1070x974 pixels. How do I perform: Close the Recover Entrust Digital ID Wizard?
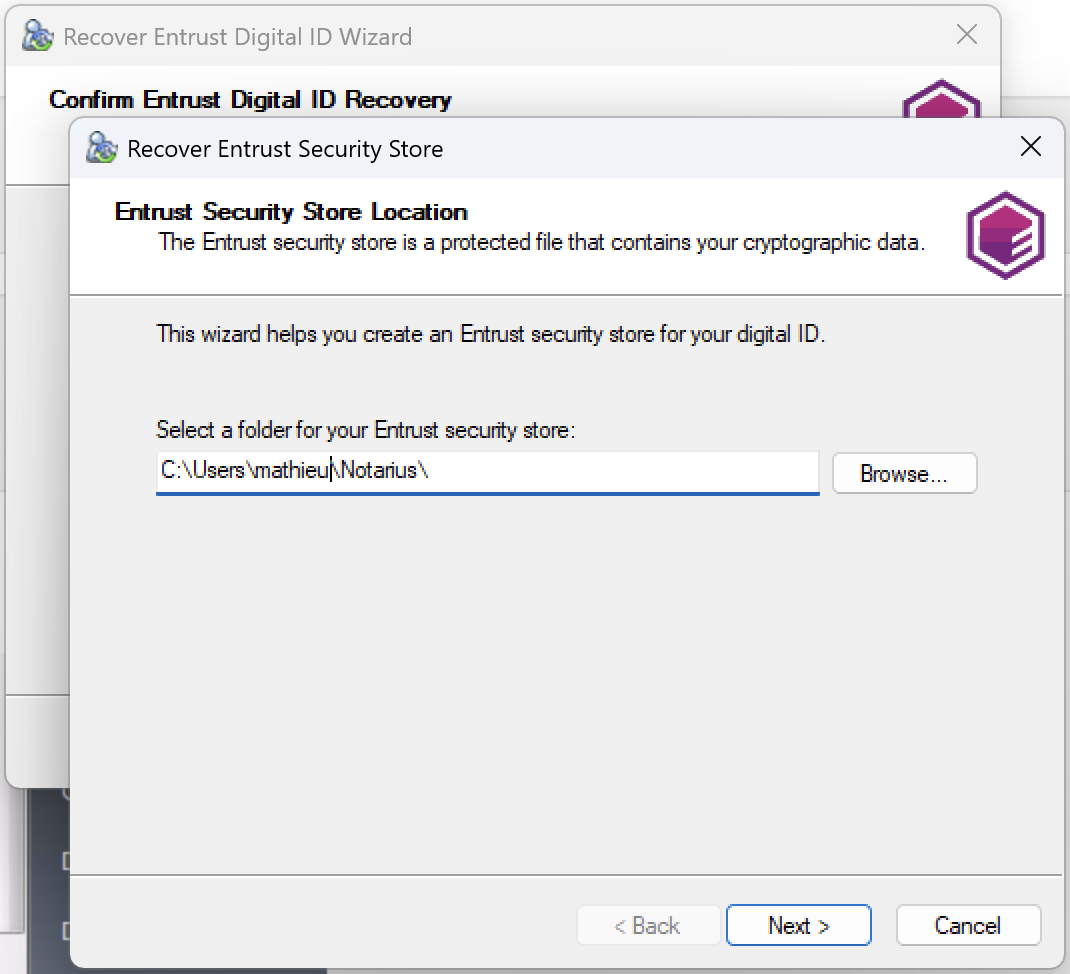[966, 35]
